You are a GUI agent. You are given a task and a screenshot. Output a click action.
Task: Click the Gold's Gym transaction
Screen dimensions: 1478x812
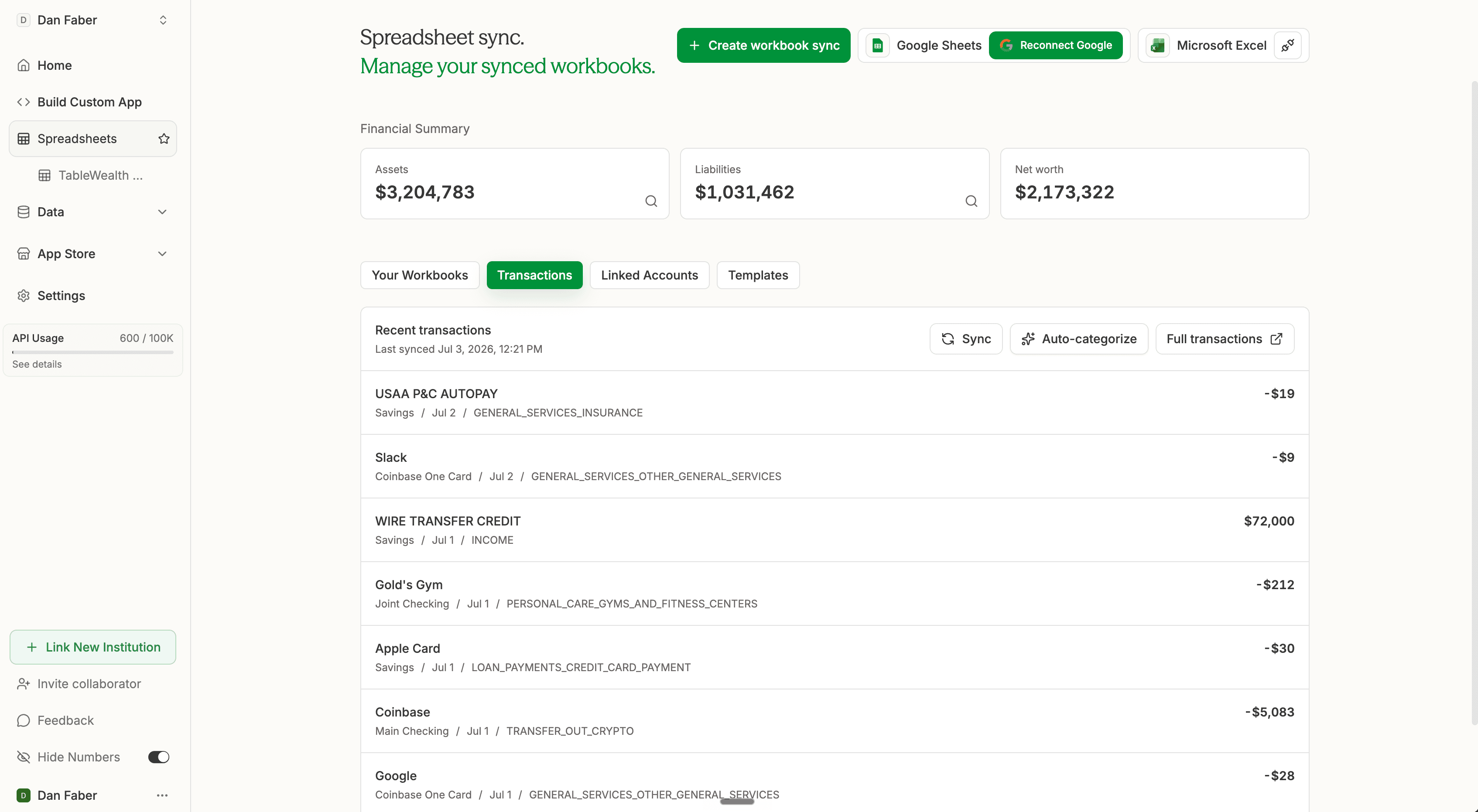pyautogui.click(x=834, y=594)
